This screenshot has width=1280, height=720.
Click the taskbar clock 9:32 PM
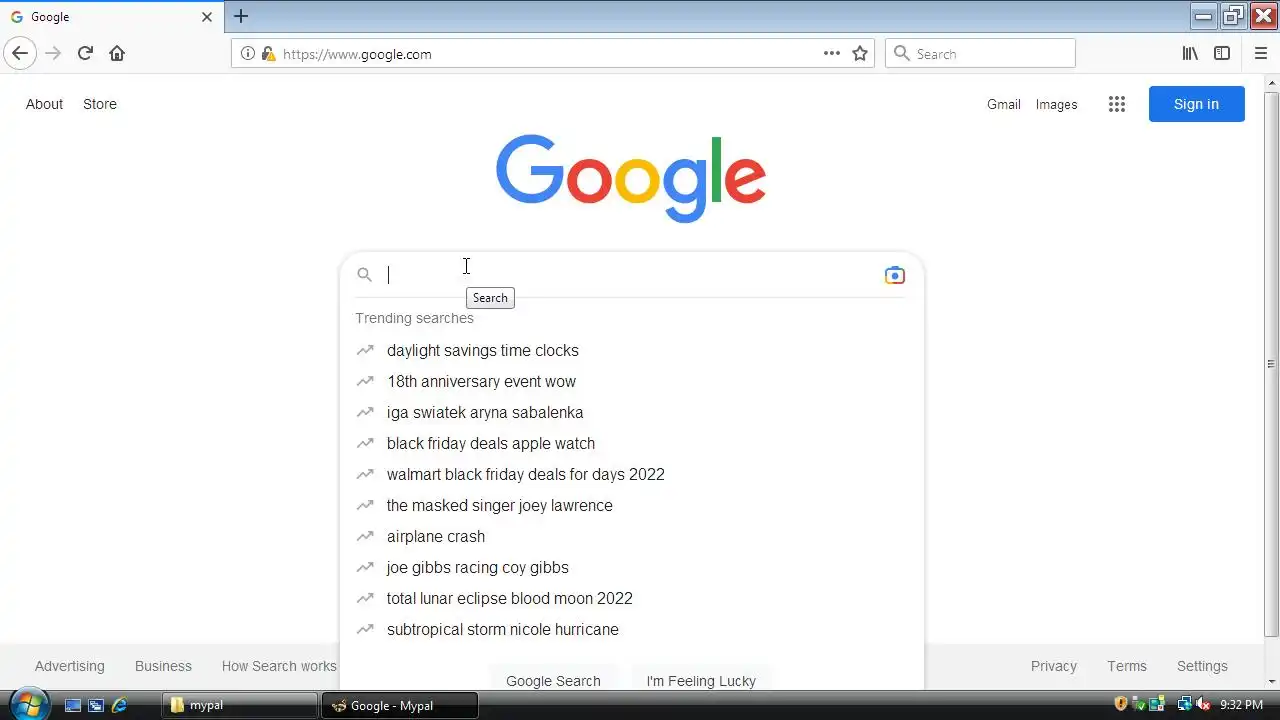(x=1241, y=705)
